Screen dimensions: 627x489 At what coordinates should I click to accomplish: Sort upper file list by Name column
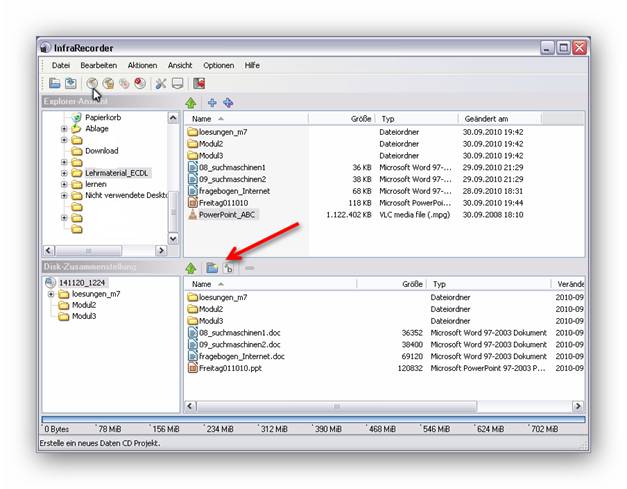point(246,119)
